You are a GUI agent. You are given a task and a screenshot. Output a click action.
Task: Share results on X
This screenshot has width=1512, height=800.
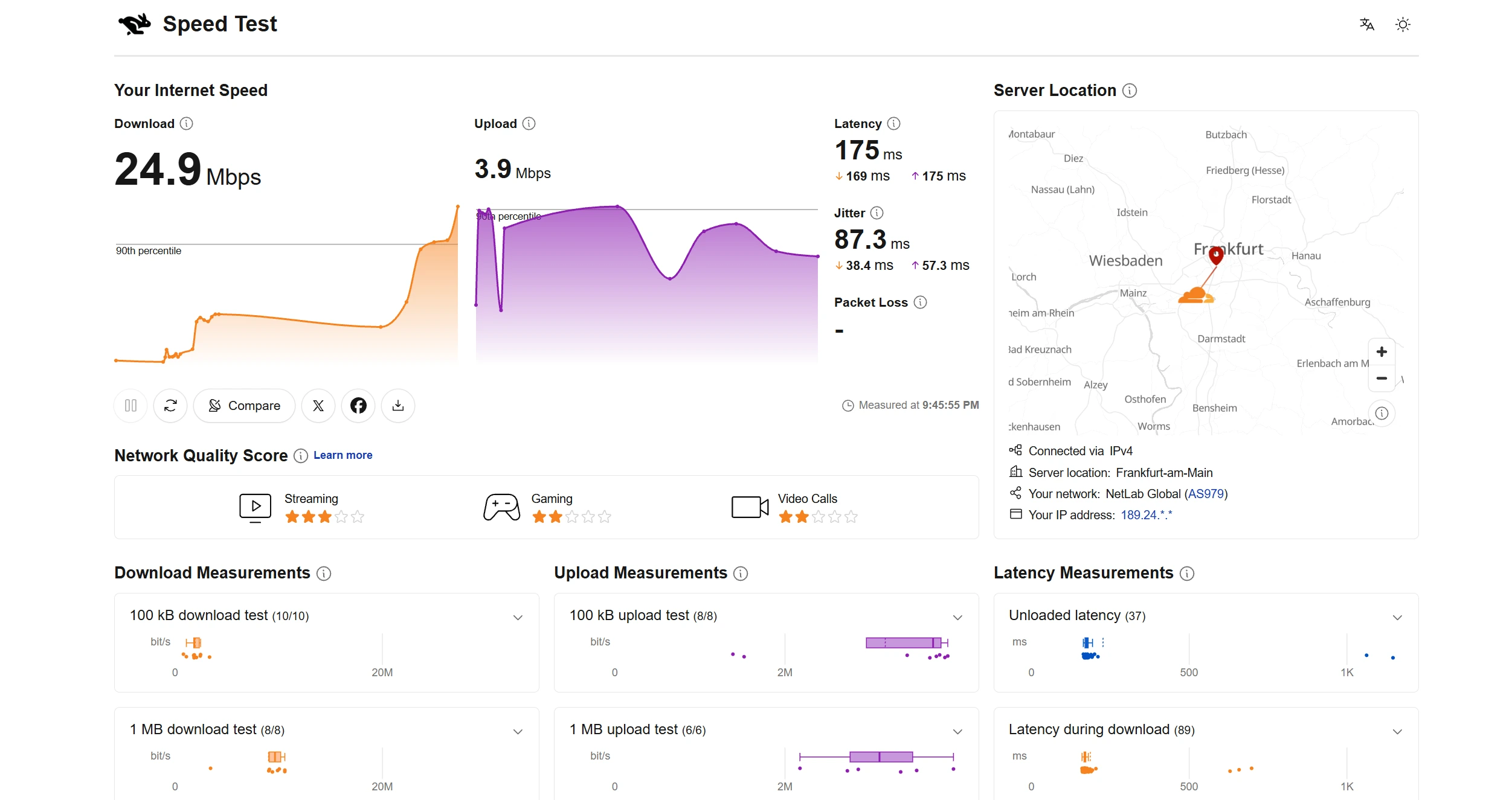coord(318,406)
